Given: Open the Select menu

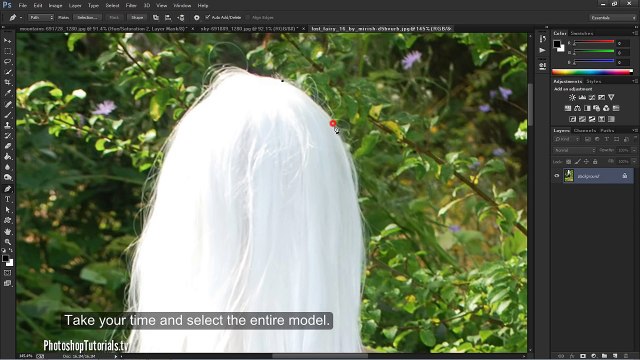Looking at the screenshot, I should point(112,5).
